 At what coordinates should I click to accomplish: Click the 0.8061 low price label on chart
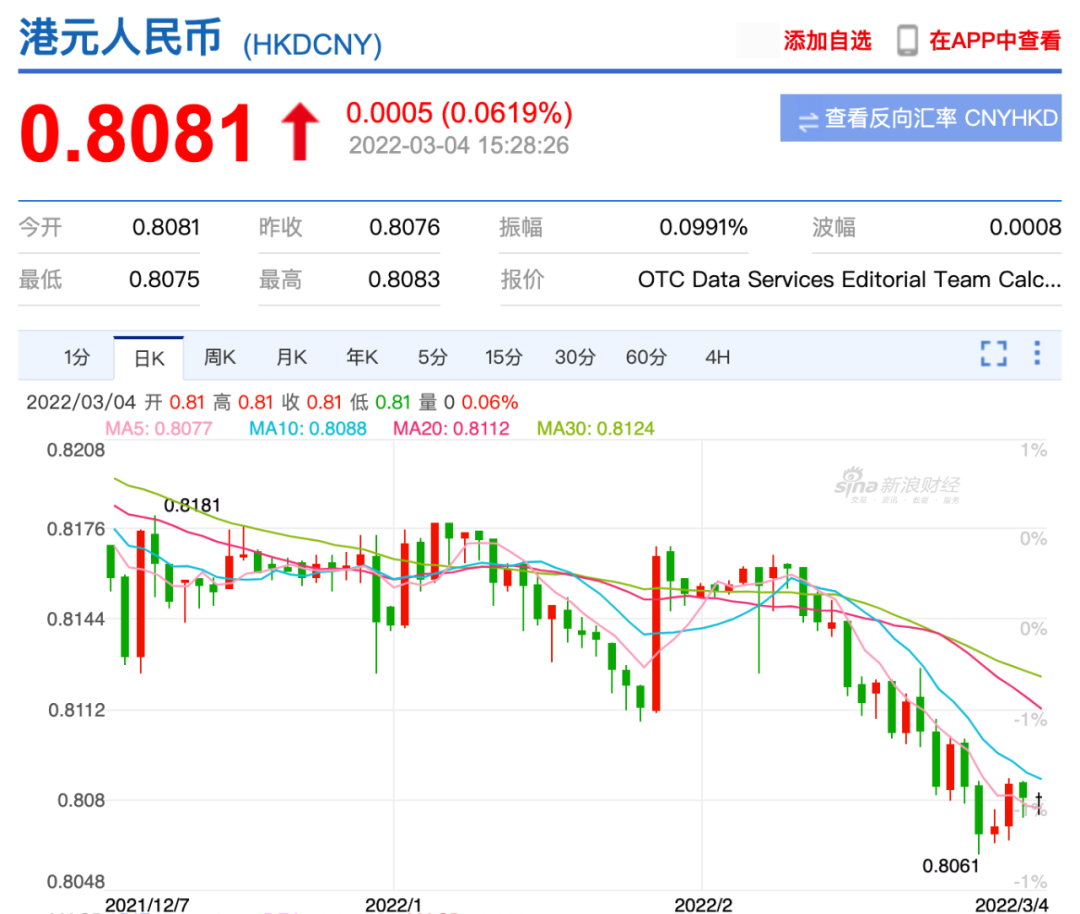pos(952,868)
